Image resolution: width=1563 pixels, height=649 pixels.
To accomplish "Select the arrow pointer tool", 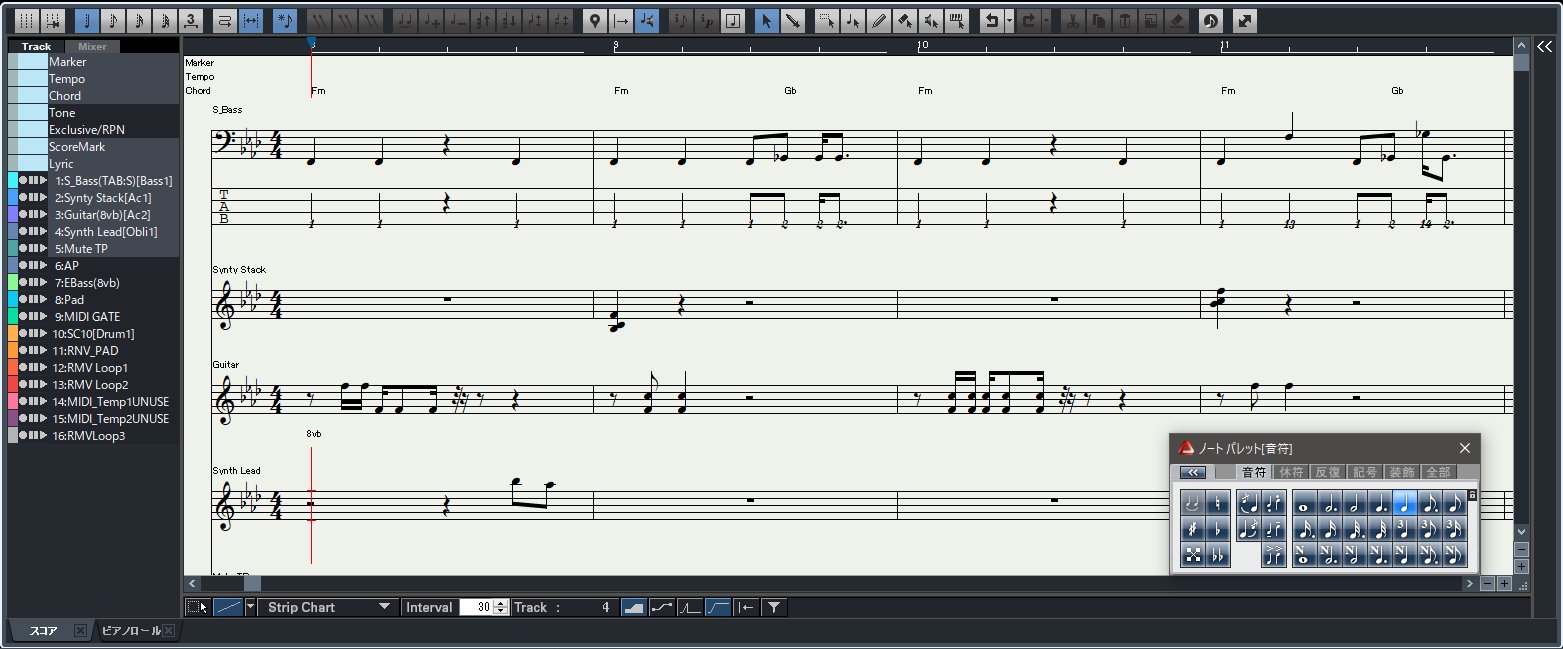I will (766, 20).
